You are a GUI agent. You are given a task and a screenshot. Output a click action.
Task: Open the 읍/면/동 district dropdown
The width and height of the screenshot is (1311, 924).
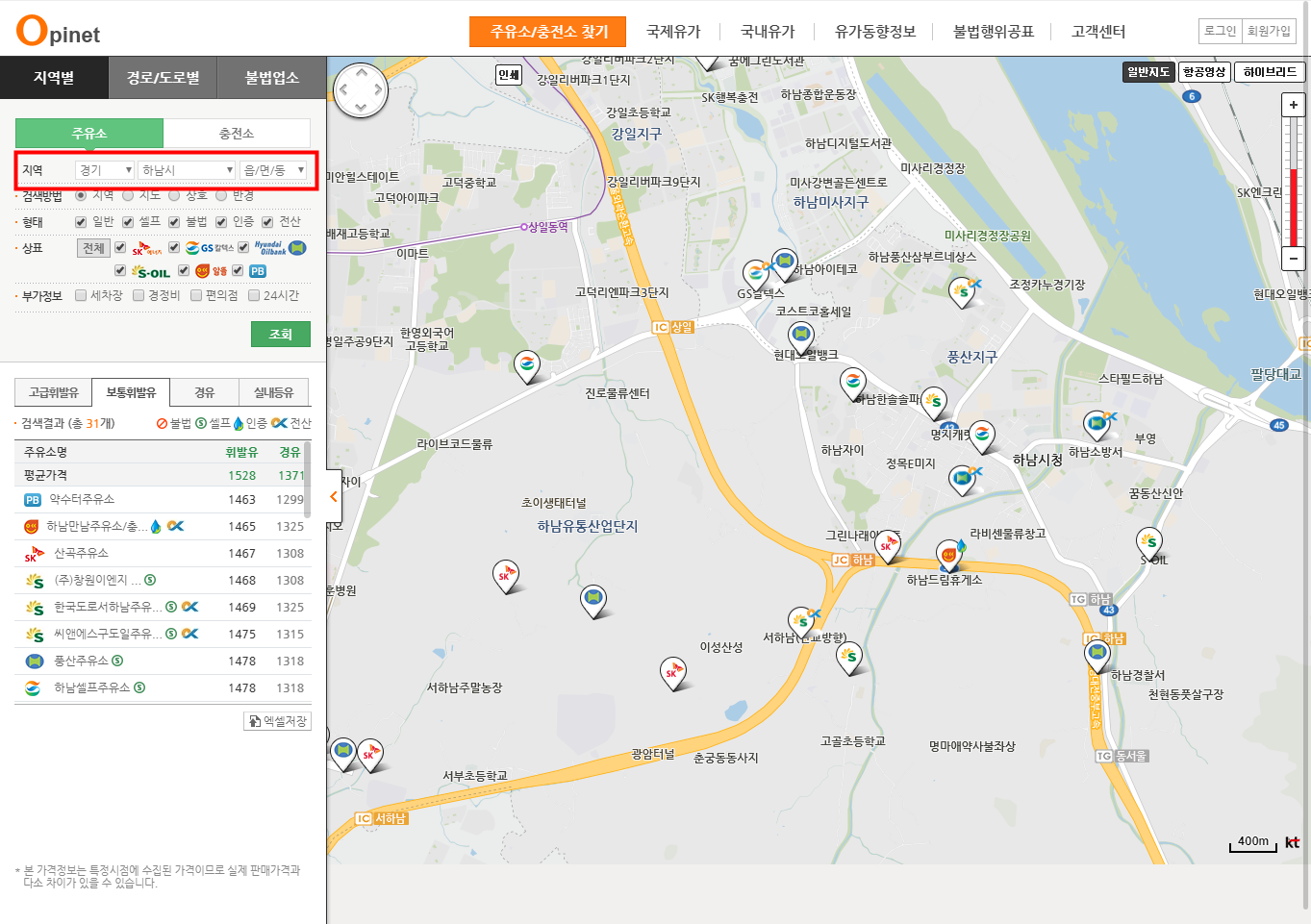pos(273,170)
